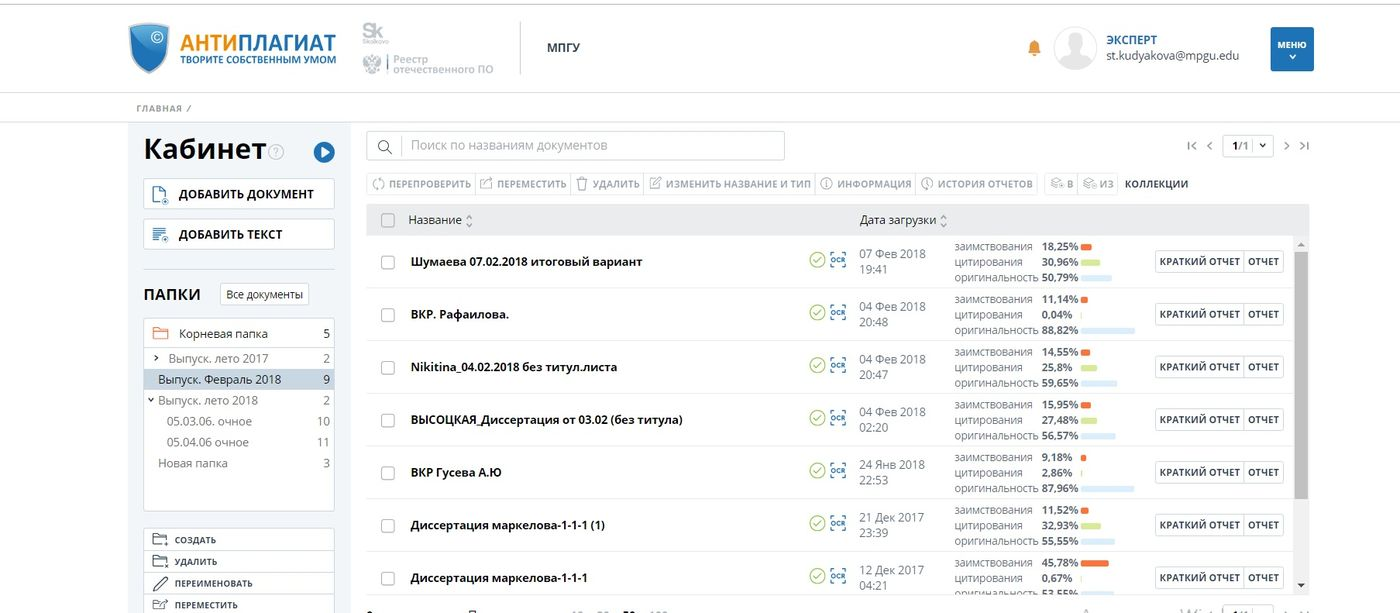Click the ДОБАВИТЬ ДОКУМЕНТ button
The height and width of the screenshot is (613, 1400).
click(239, 194)
